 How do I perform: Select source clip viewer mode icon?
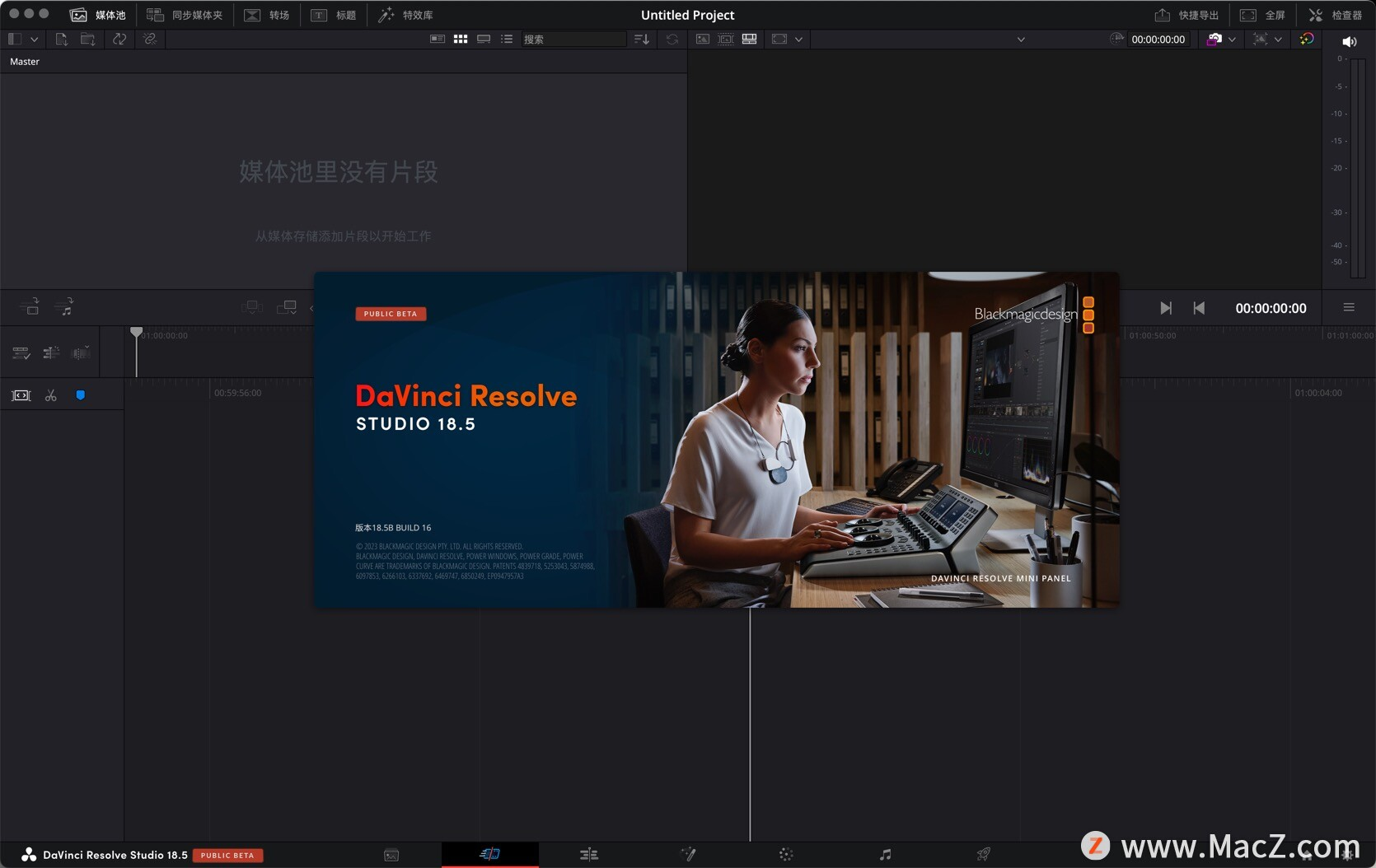[x=703, y=39]
